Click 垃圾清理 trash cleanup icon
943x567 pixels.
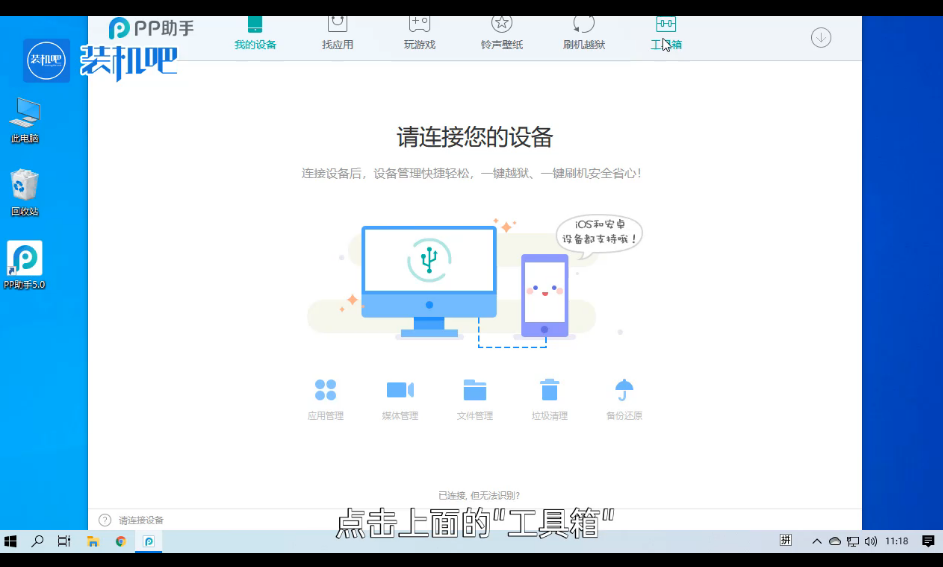click(x=549, y=398)
